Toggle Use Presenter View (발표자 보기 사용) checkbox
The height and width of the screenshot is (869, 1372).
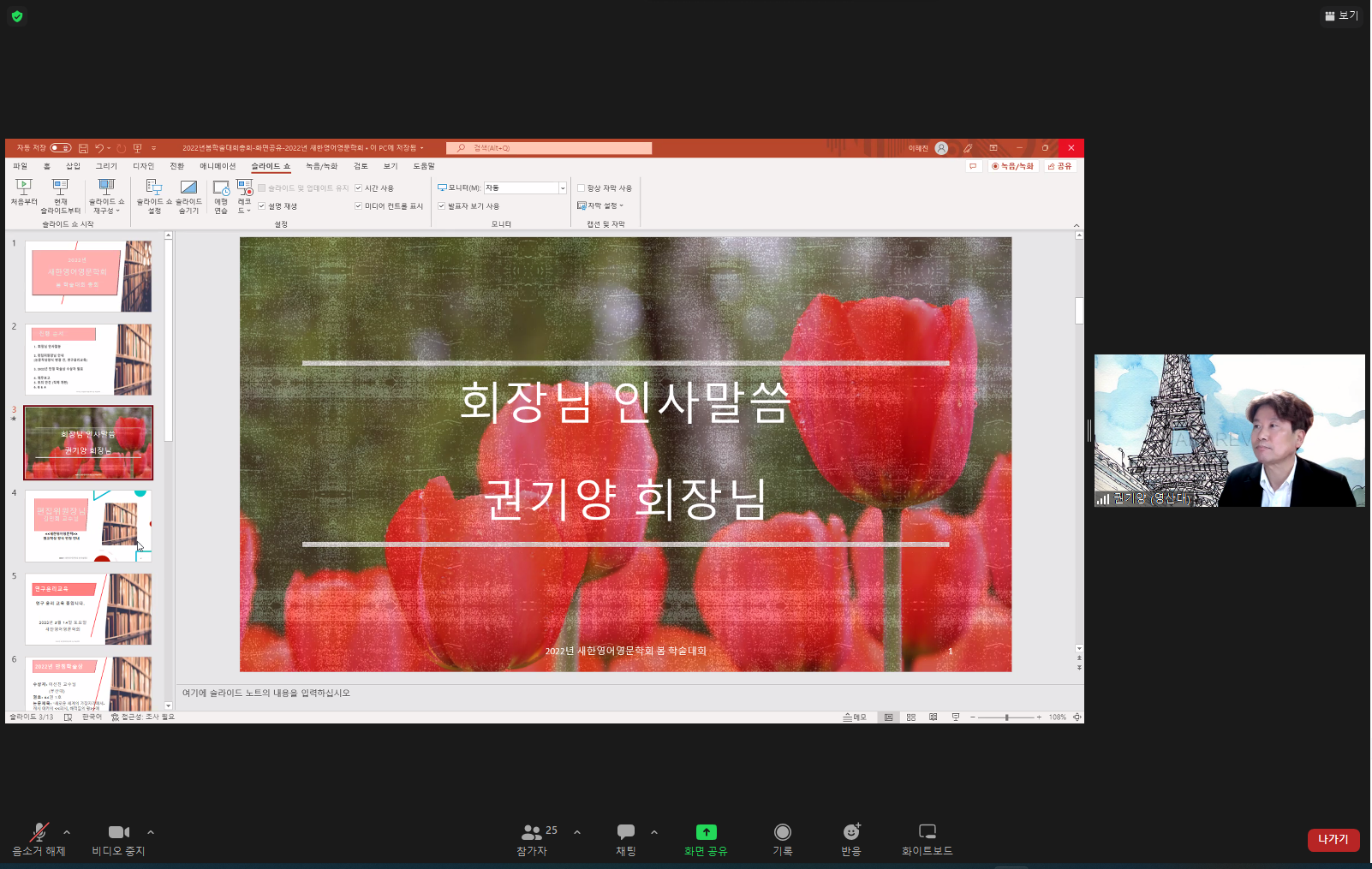[442, 206]
